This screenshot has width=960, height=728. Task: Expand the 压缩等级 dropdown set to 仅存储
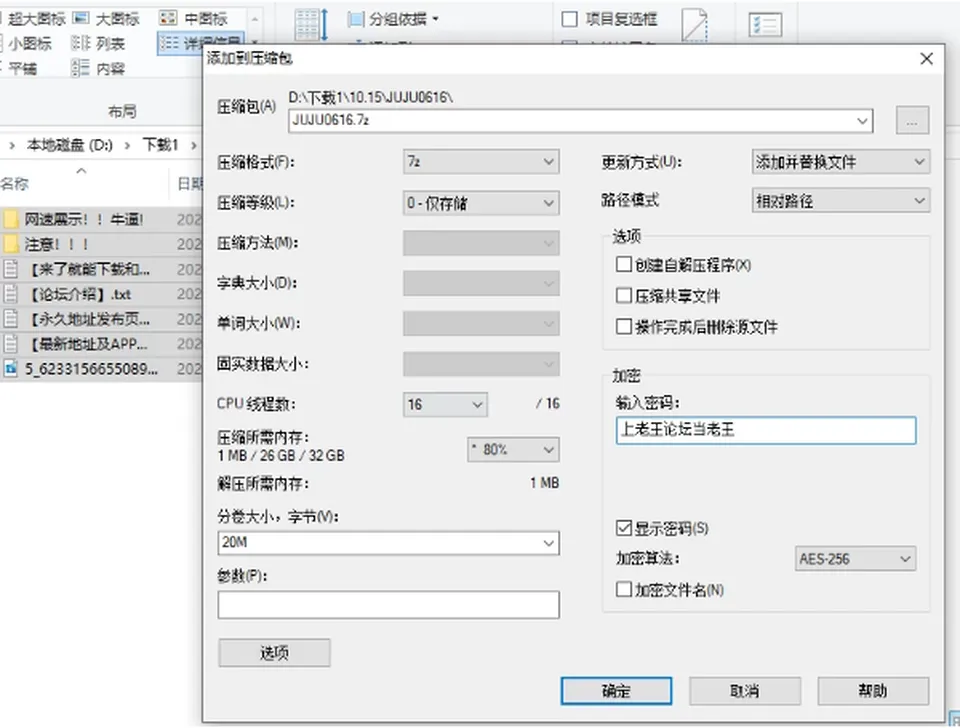coord(481,203)
